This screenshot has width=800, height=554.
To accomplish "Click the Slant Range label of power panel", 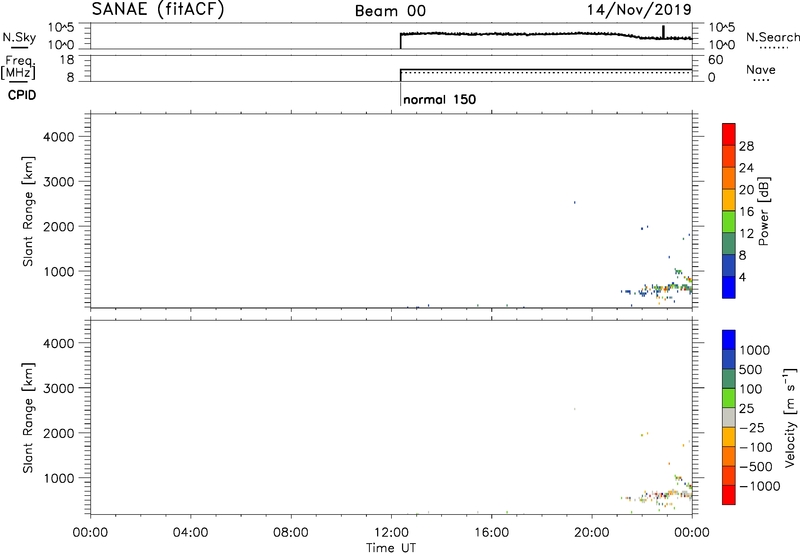I will (28, 211).
